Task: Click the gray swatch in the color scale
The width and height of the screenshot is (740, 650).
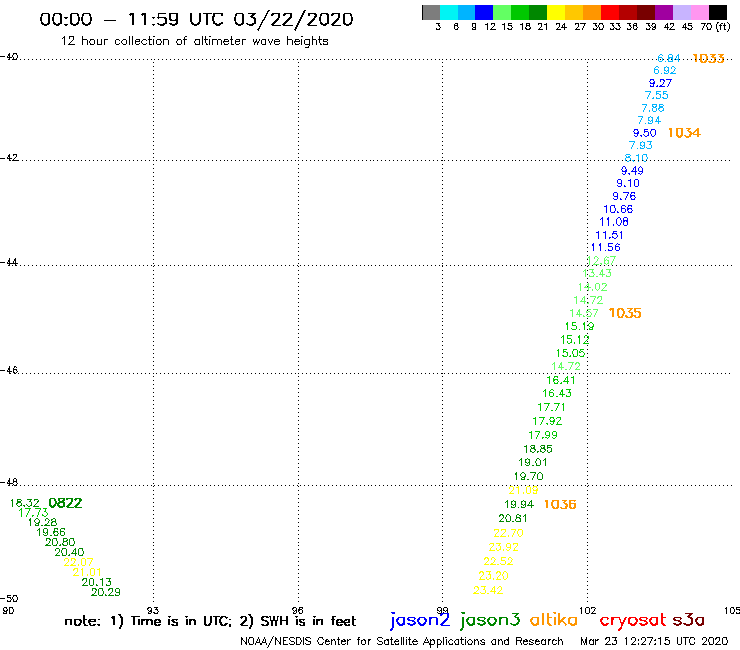Action: pyautogui.click(x=431, y=12)
